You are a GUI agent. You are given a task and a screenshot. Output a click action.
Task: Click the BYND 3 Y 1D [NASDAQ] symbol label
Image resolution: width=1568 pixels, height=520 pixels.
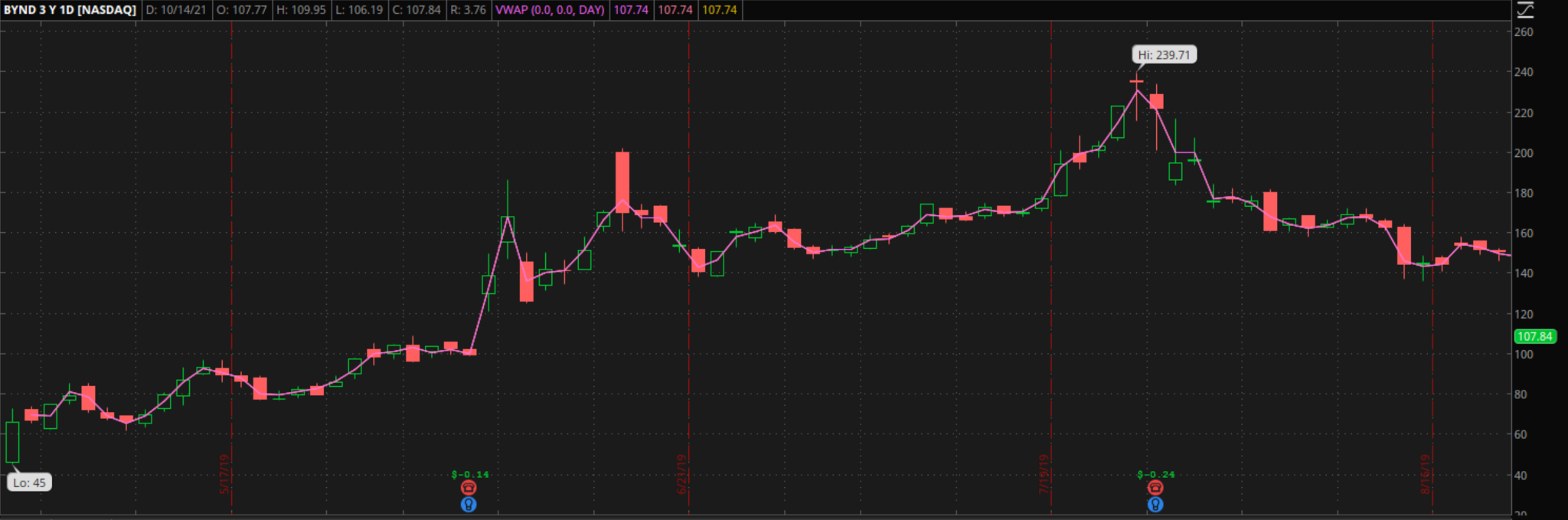pos(70,10)
